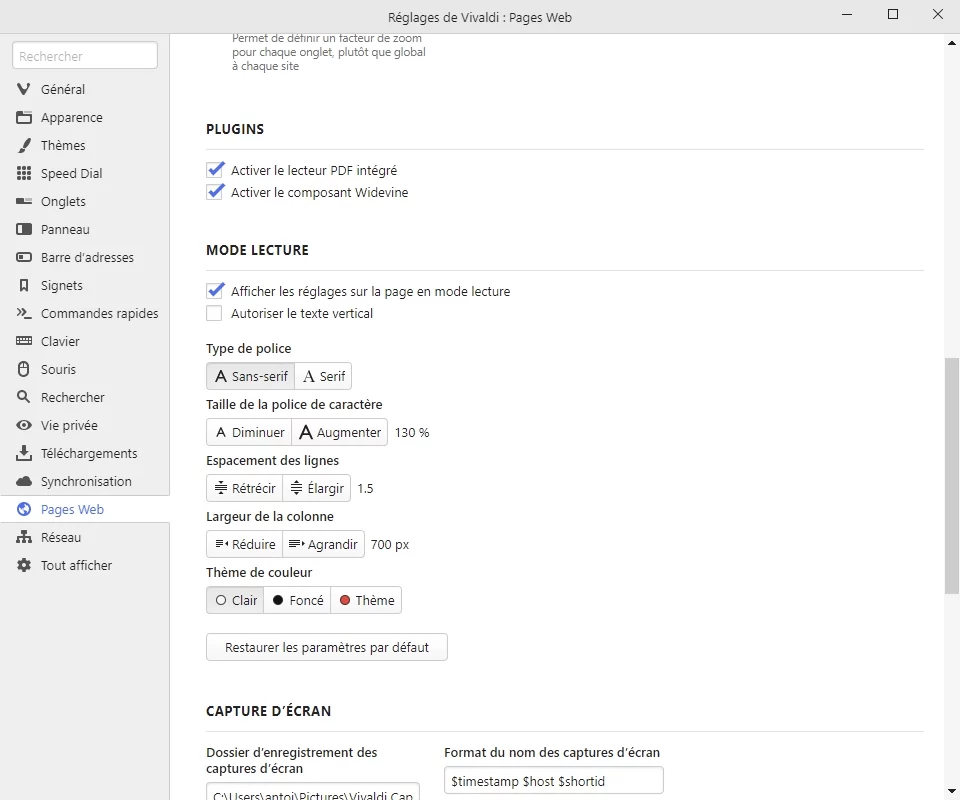Click the Speed Dial grid icon
The image size is (960, 800).
coord(24,173)
